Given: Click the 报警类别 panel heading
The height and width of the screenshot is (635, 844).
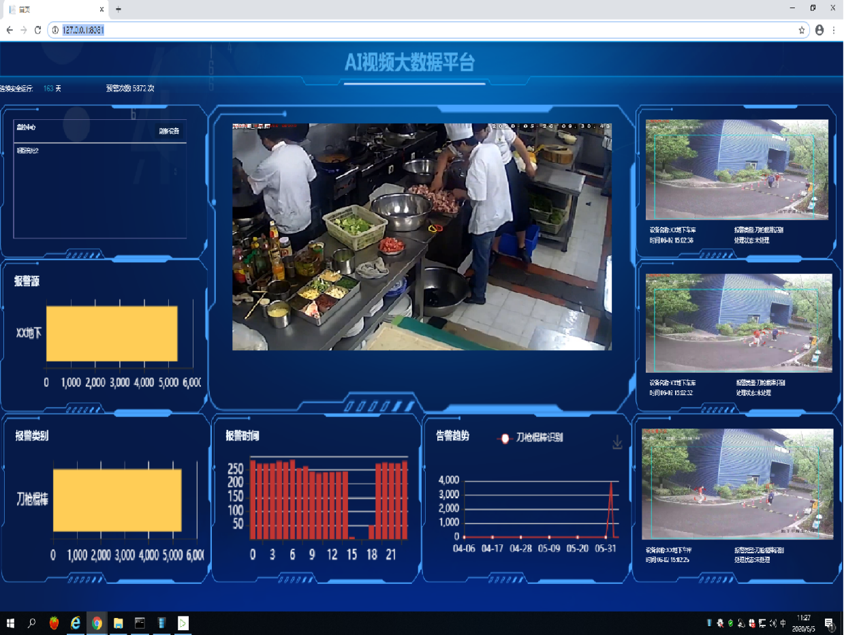Looking at the screenshot, I should [x=32, y=436].
